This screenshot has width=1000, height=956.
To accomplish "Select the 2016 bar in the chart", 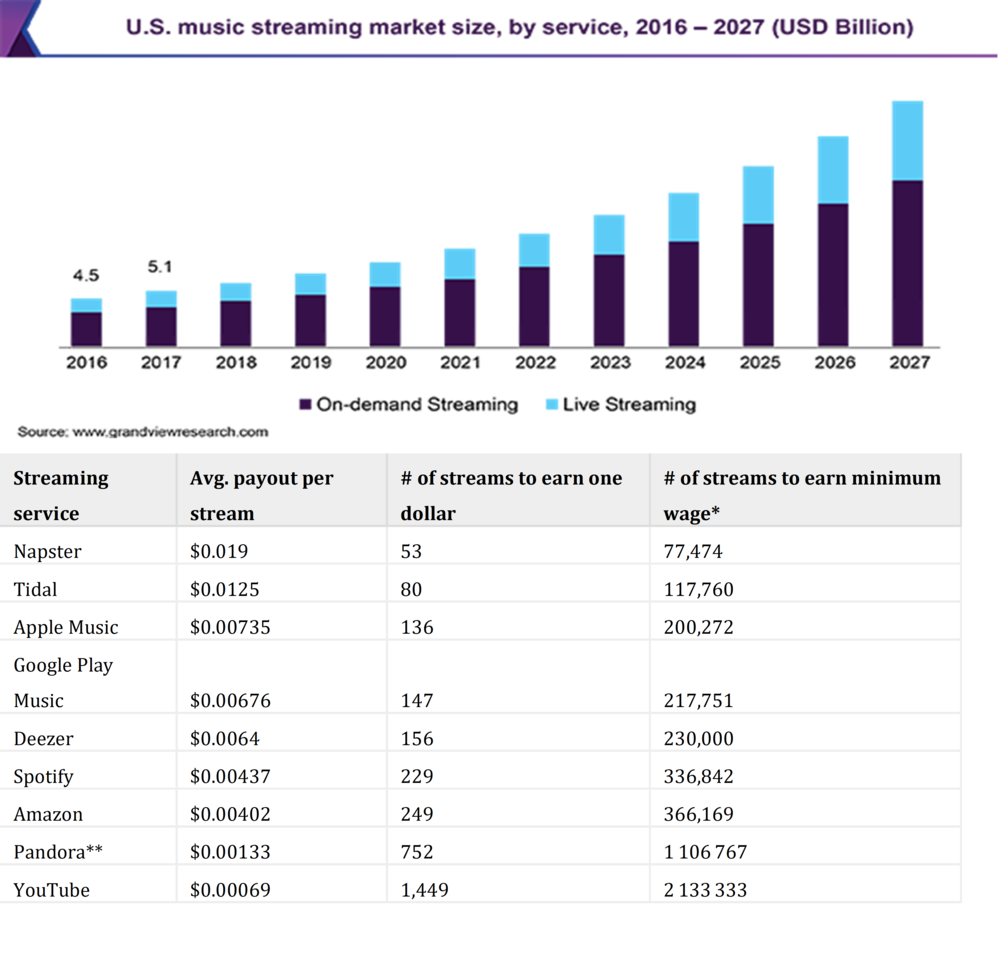I will pos(86,322).
